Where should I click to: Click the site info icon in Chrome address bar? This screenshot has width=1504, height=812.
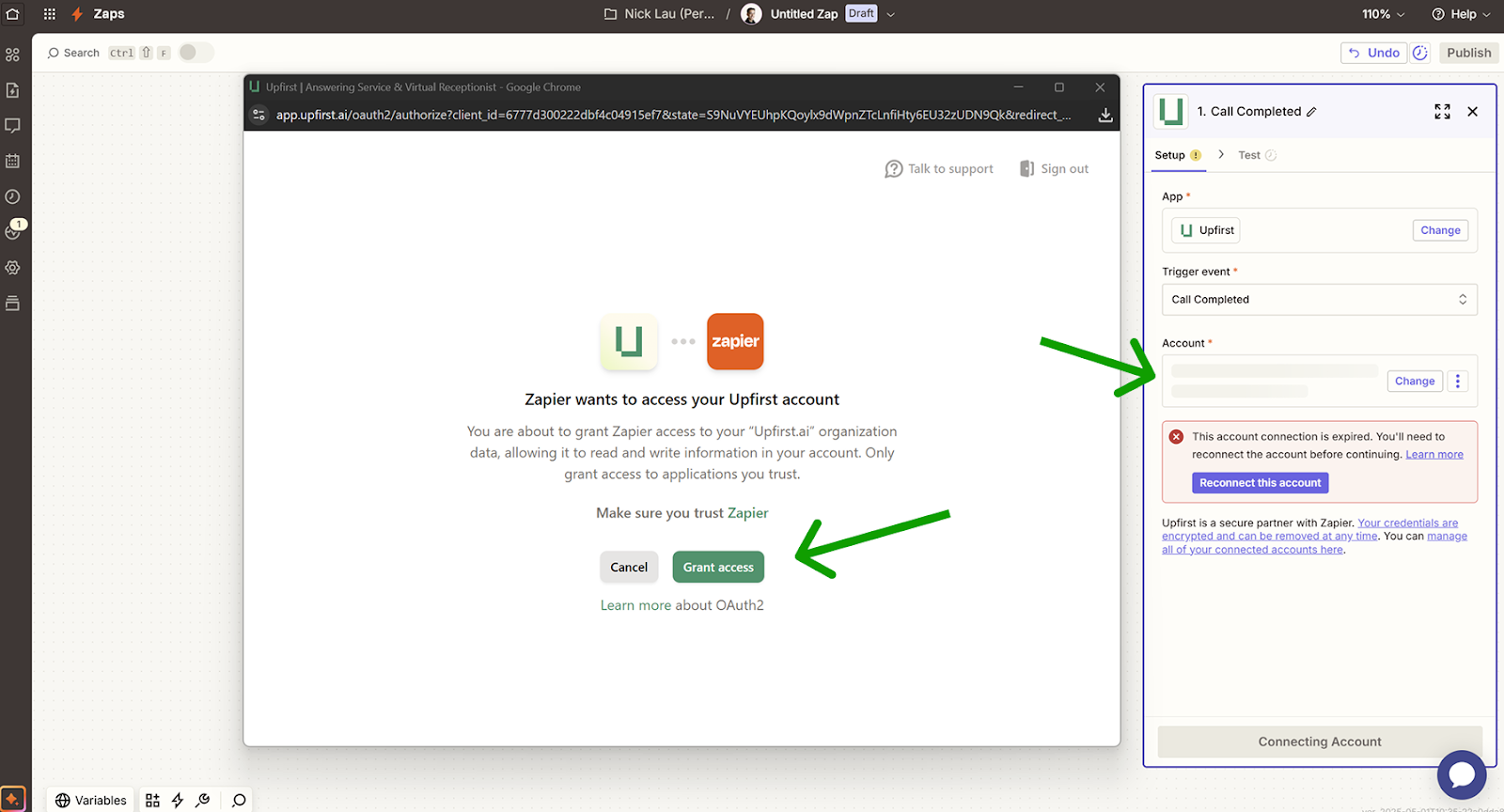click(259, 115)
